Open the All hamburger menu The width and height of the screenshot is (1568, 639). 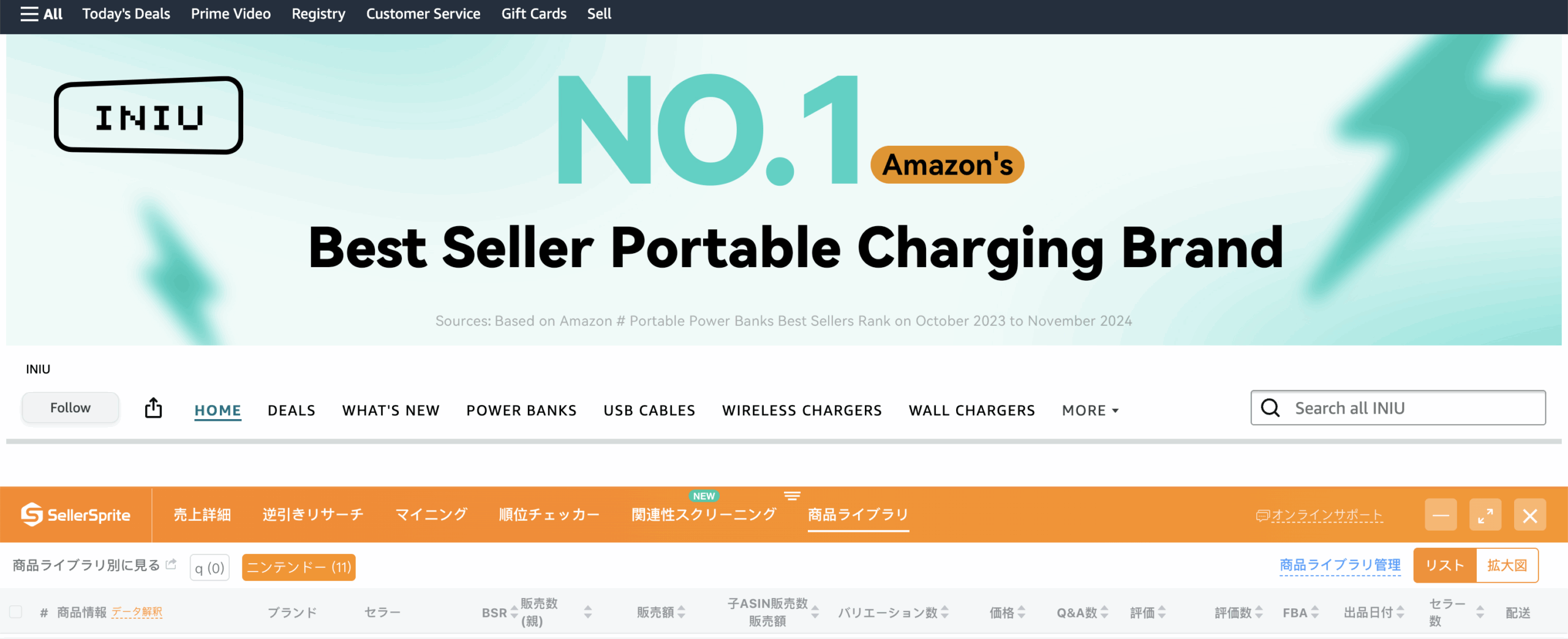pyautogui.click(x=41, y=14)
